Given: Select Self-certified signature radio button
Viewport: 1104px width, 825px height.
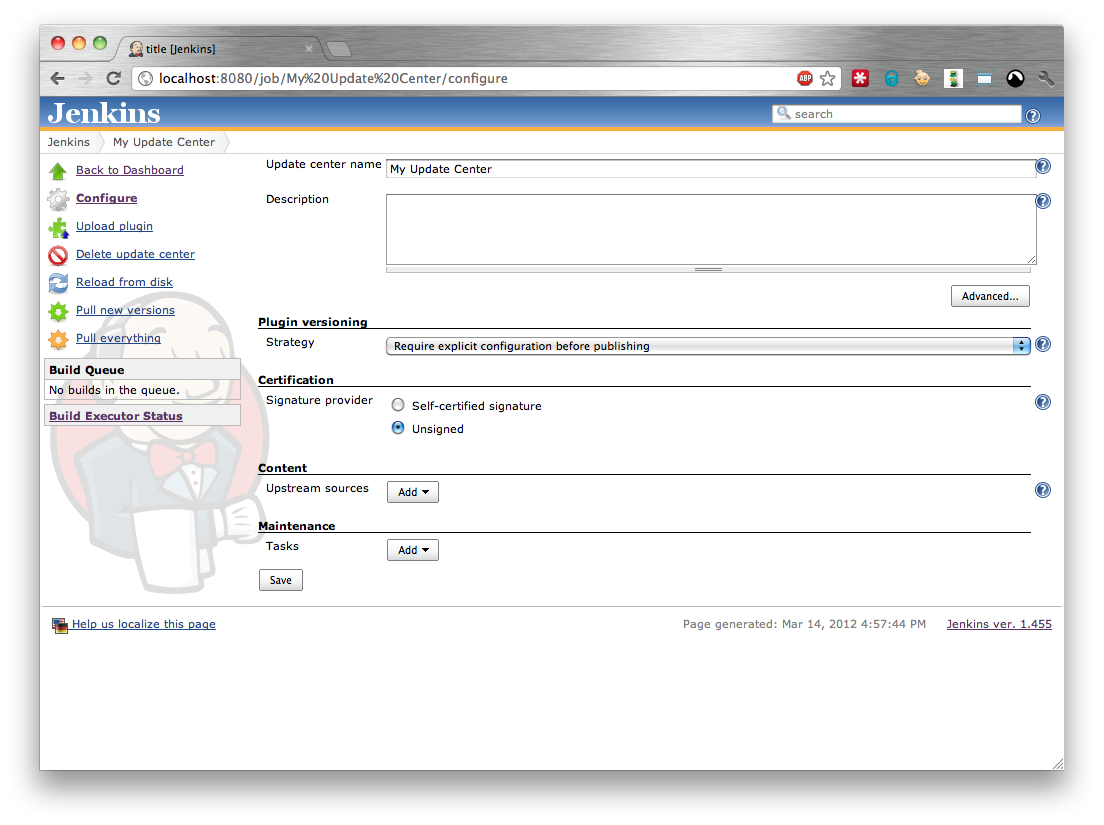Looking at the screenshot, I should 398,405.
